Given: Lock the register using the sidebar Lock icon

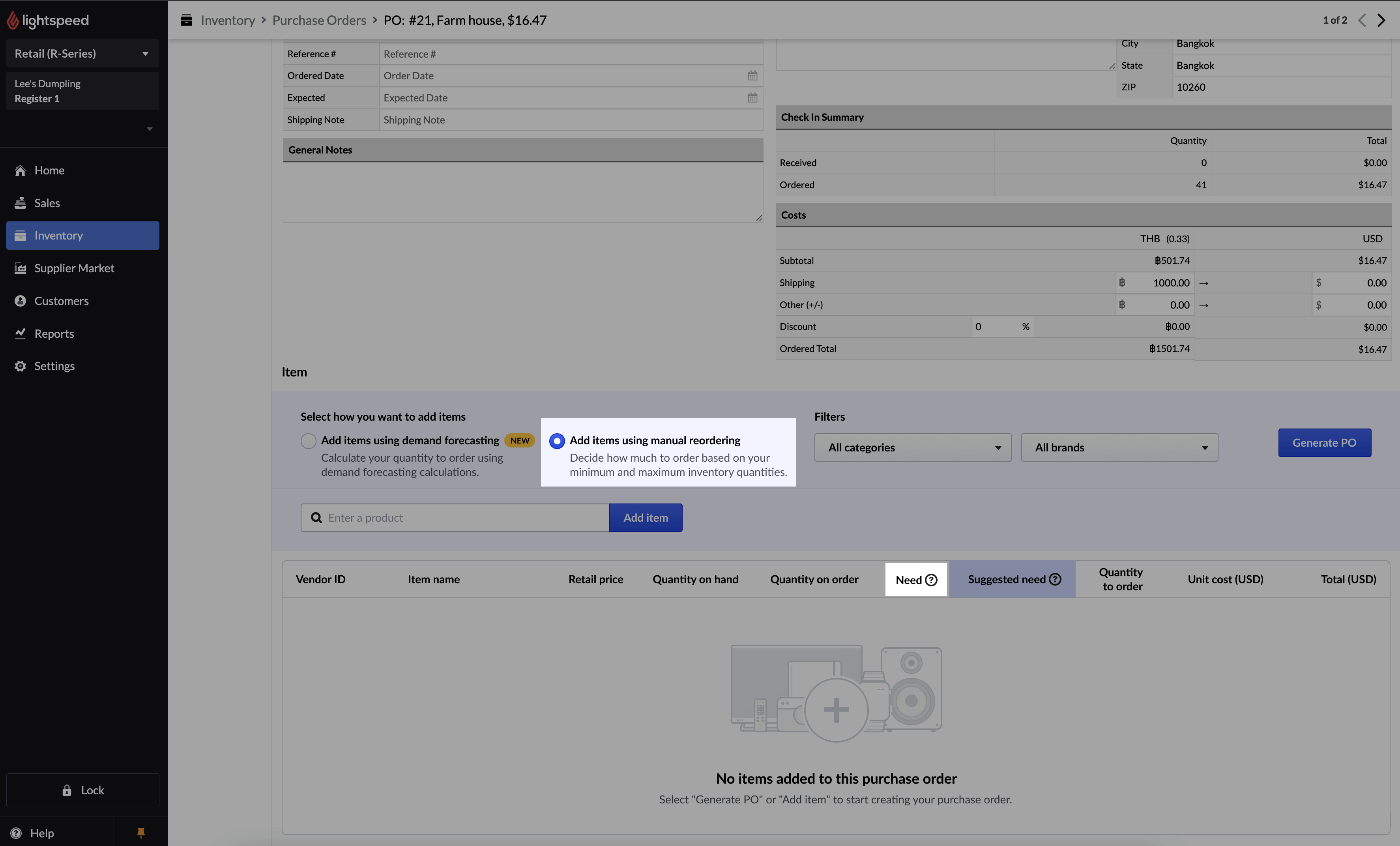Looking at the screenshot, I should (x=66, y=790).
